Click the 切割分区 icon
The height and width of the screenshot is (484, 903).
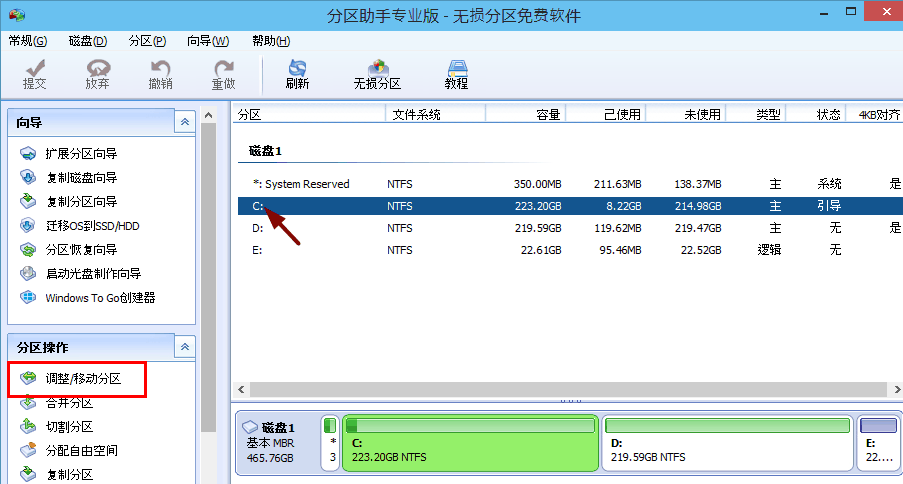(x=28, y=426)
